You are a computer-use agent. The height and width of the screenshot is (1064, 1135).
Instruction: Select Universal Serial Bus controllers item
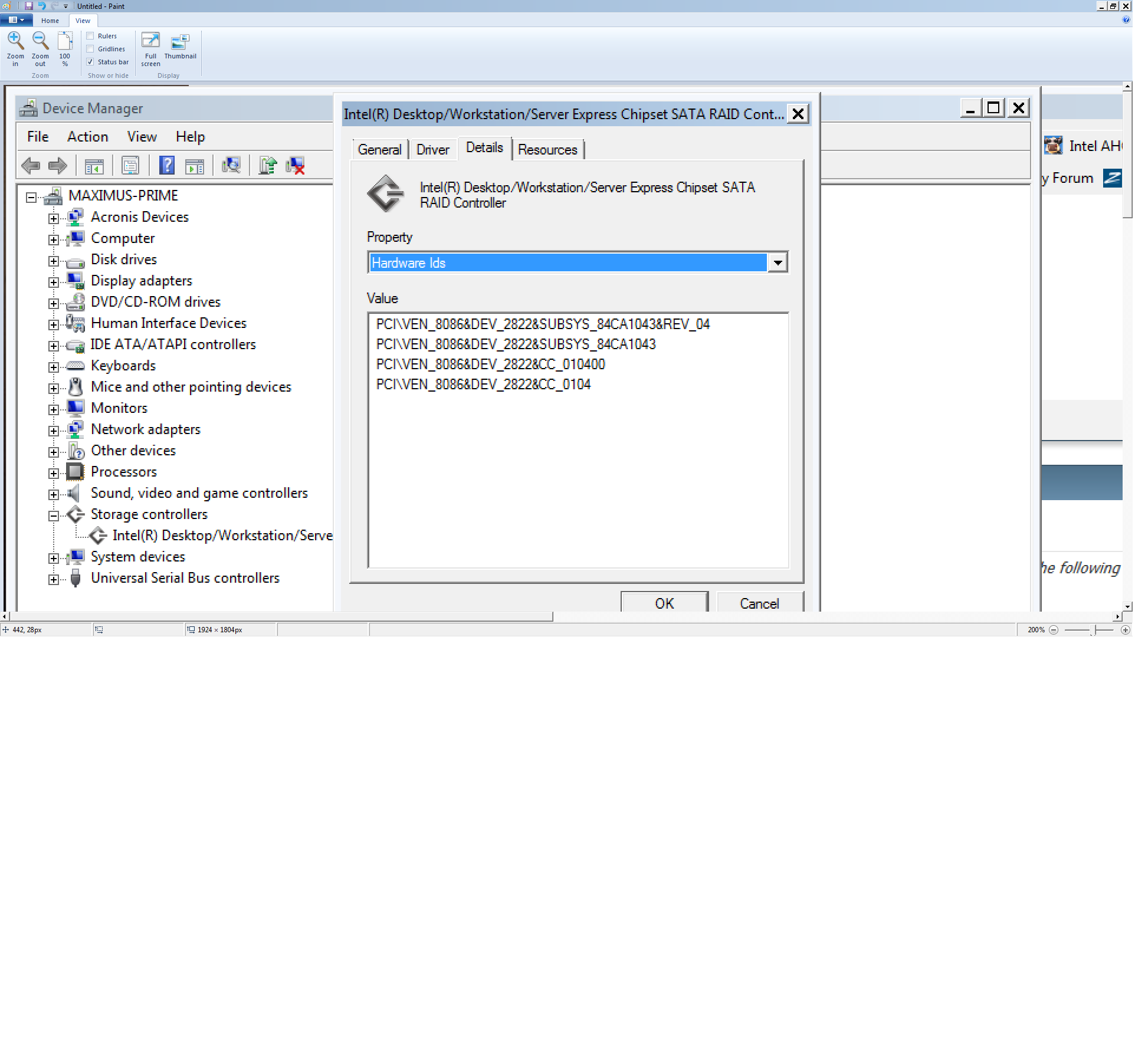coord(185,578)
